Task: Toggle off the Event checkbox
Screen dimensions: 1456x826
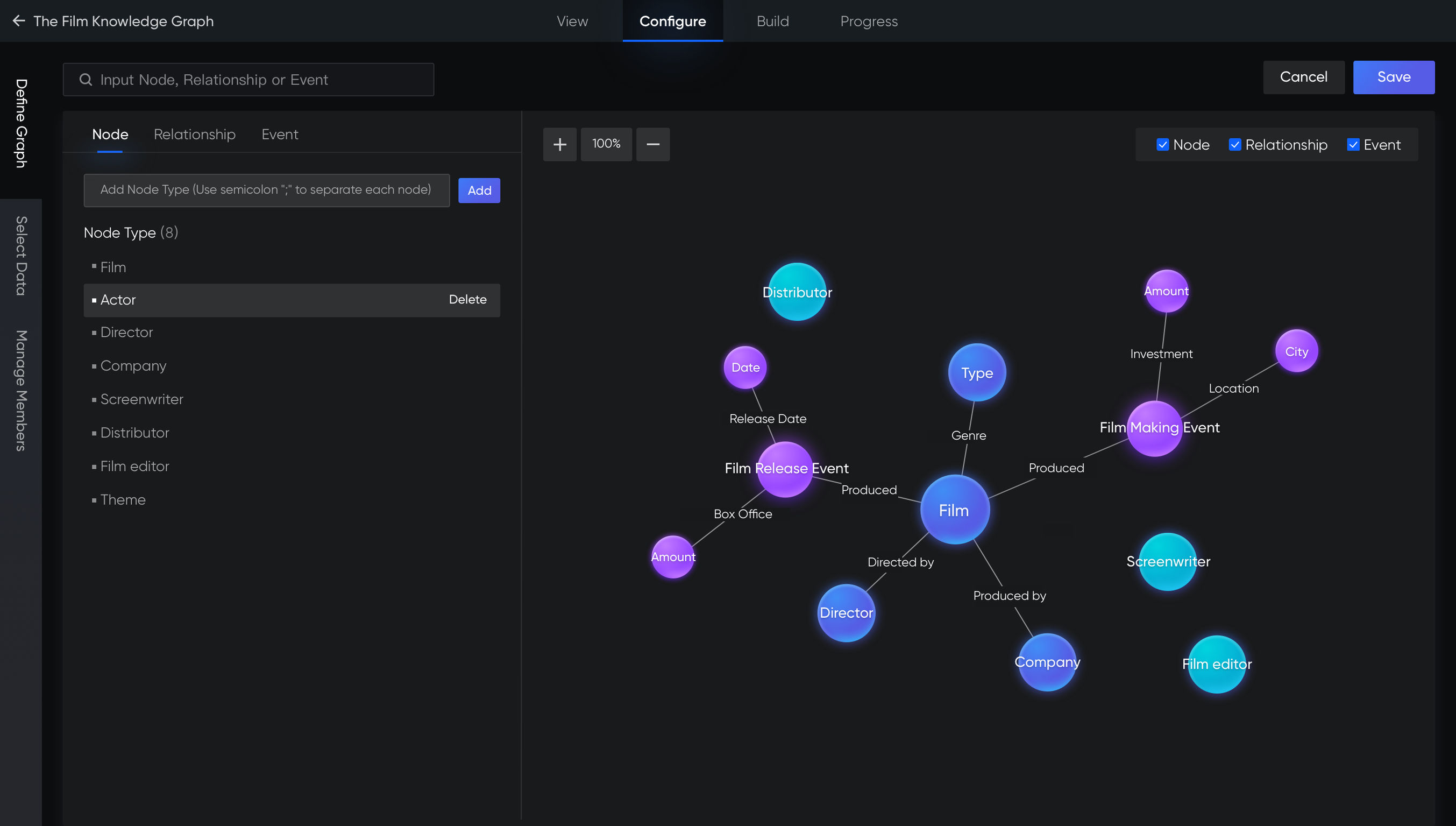Action: (1354, 145)
